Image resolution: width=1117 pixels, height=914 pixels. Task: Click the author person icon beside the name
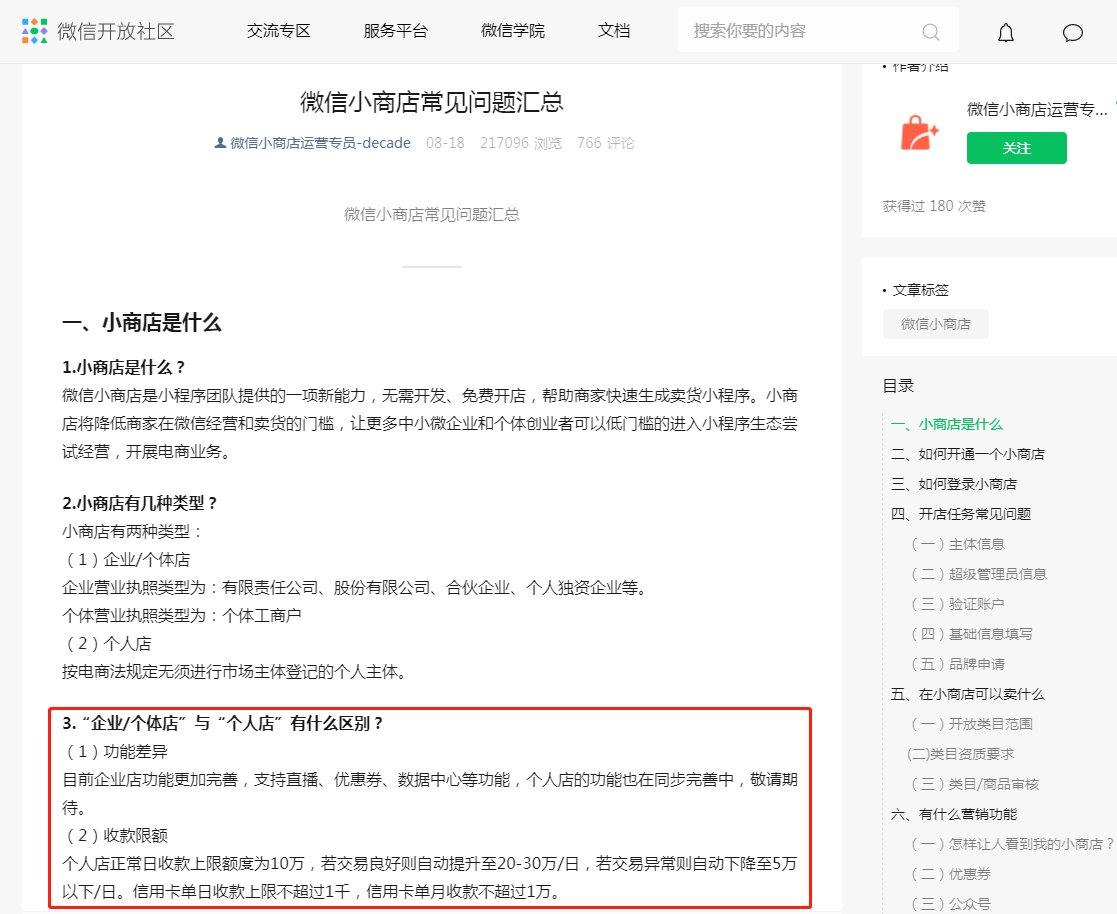[x=221, y=142]
